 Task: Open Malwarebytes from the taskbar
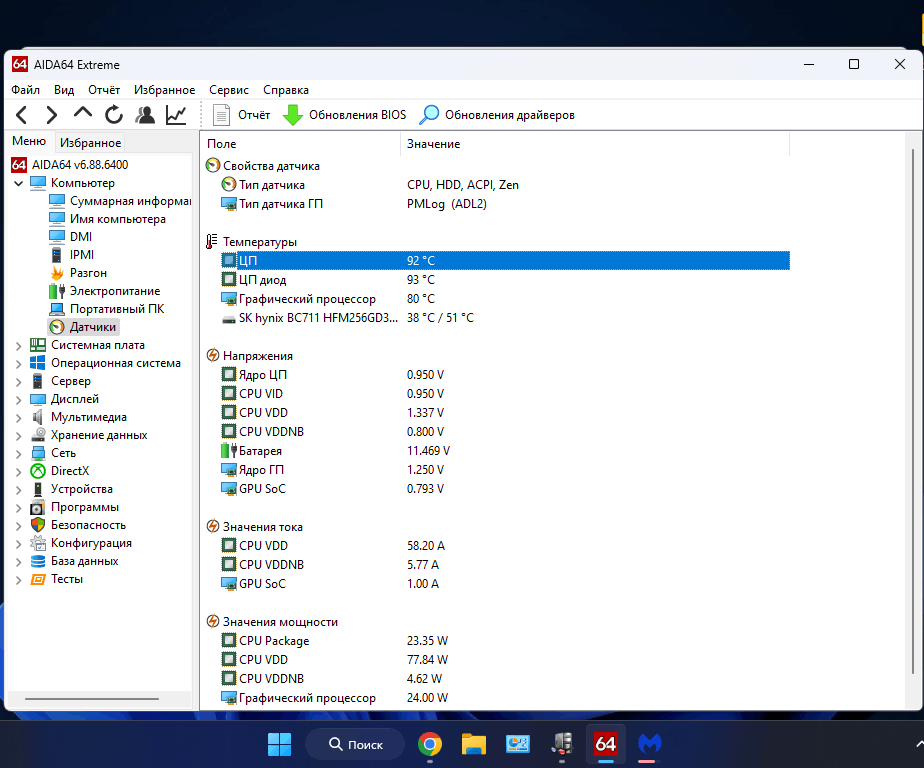(x=650, y=744)
